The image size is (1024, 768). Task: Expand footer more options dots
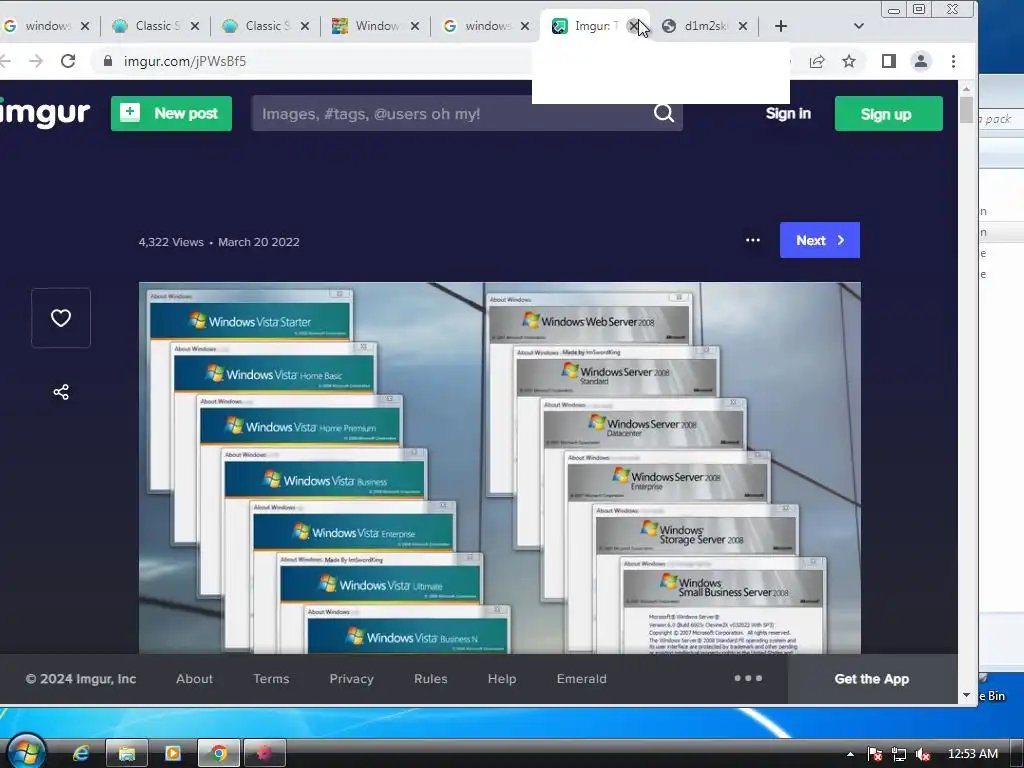(x=748, y=678)
